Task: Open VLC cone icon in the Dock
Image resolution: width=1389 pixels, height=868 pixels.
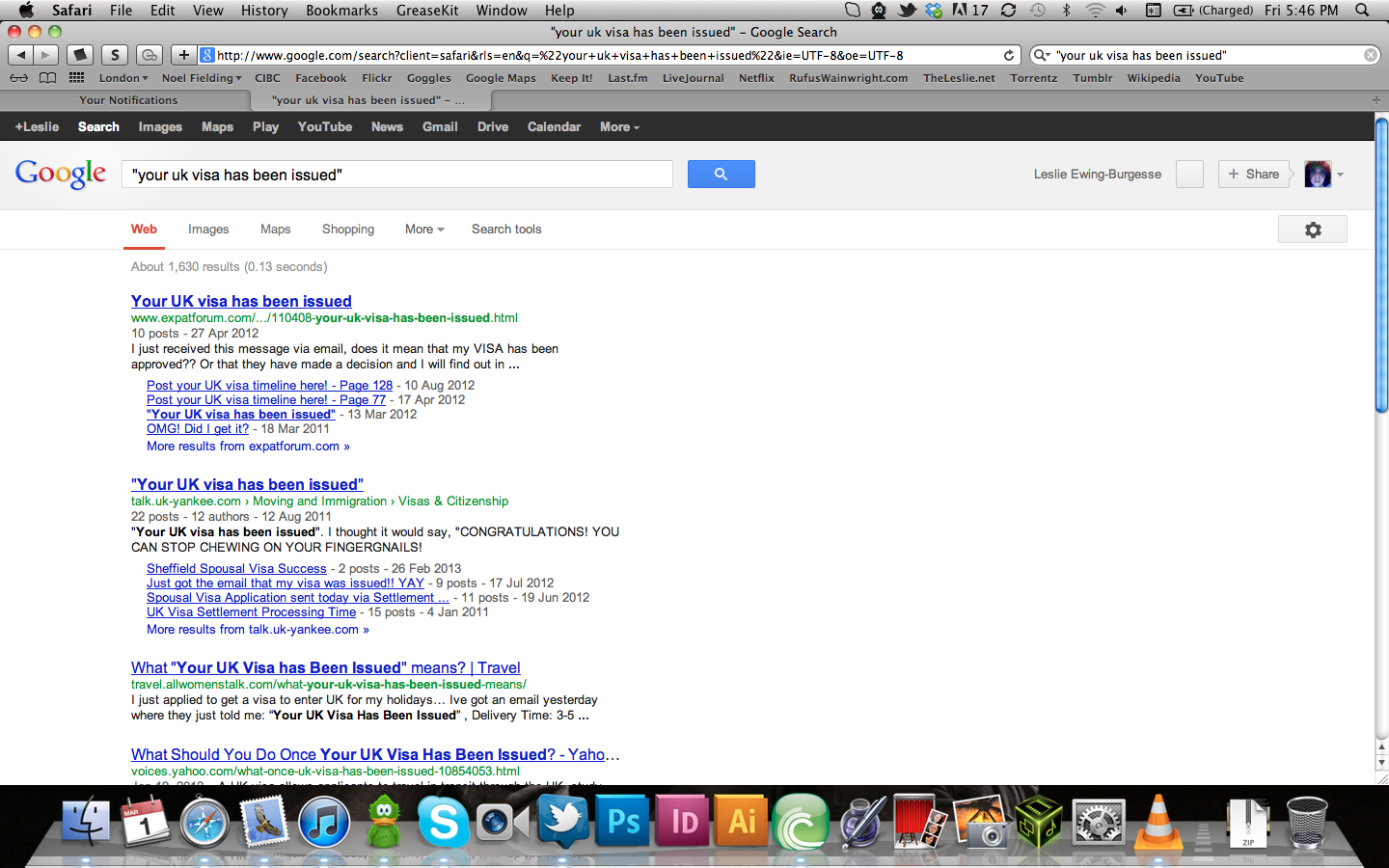Action: coord(1157,822)
